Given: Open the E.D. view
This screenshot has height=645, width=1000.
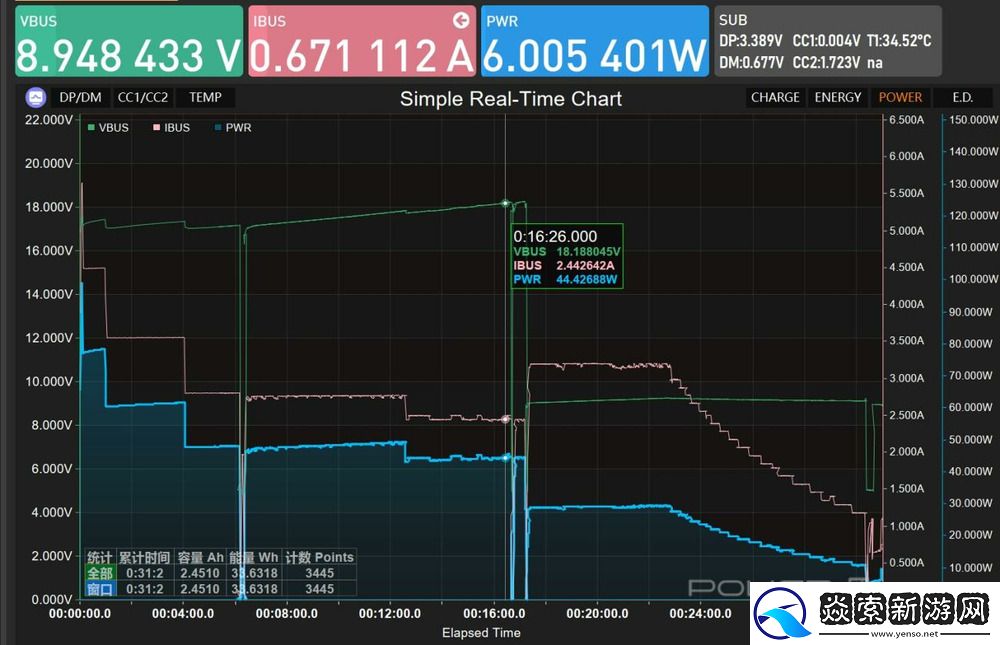Looking at the screenshot, I should (x=962, y=98).
